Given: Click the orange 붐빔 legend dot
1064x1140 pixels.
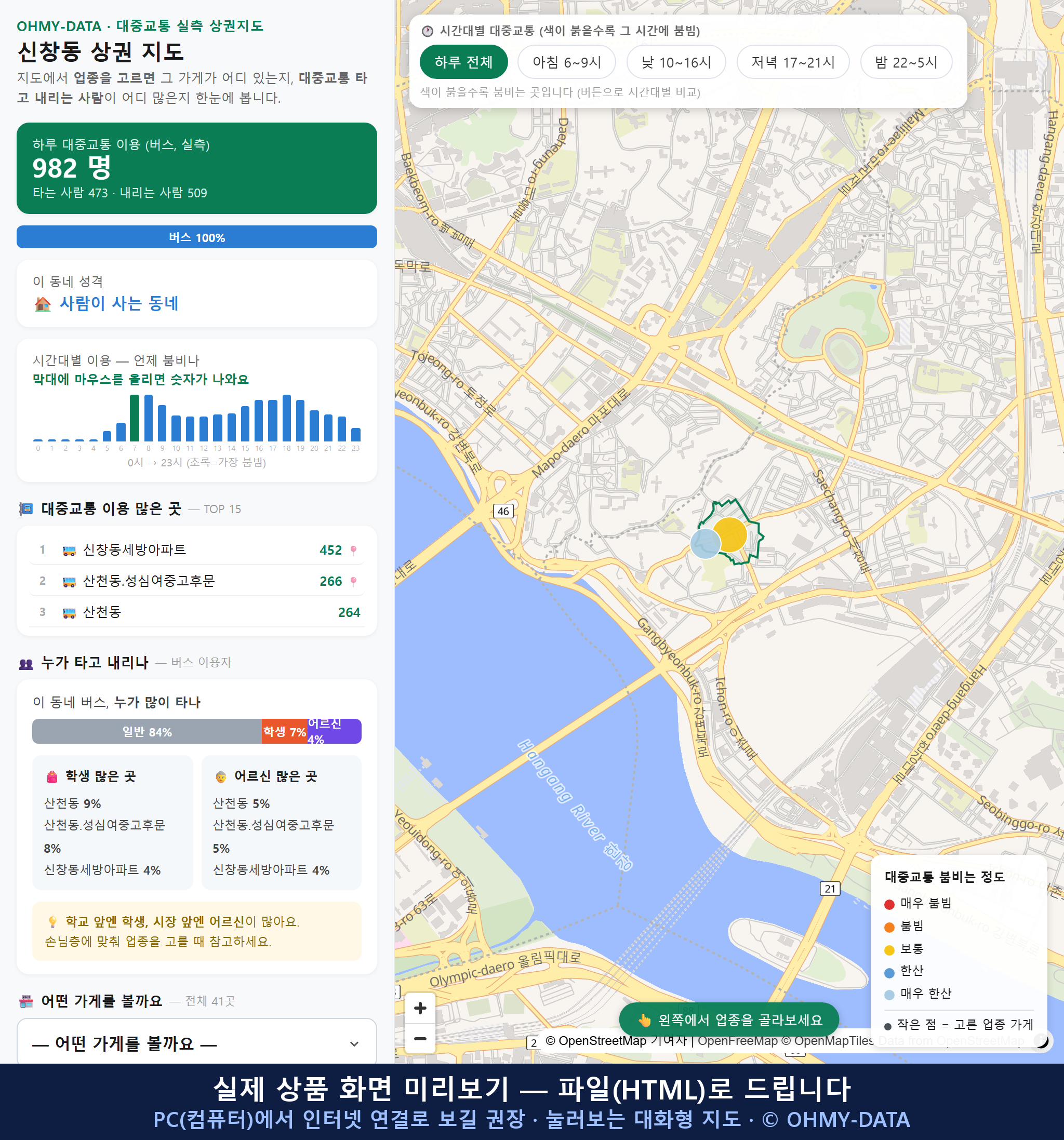Looking at the screenshot, I should 889,927.
